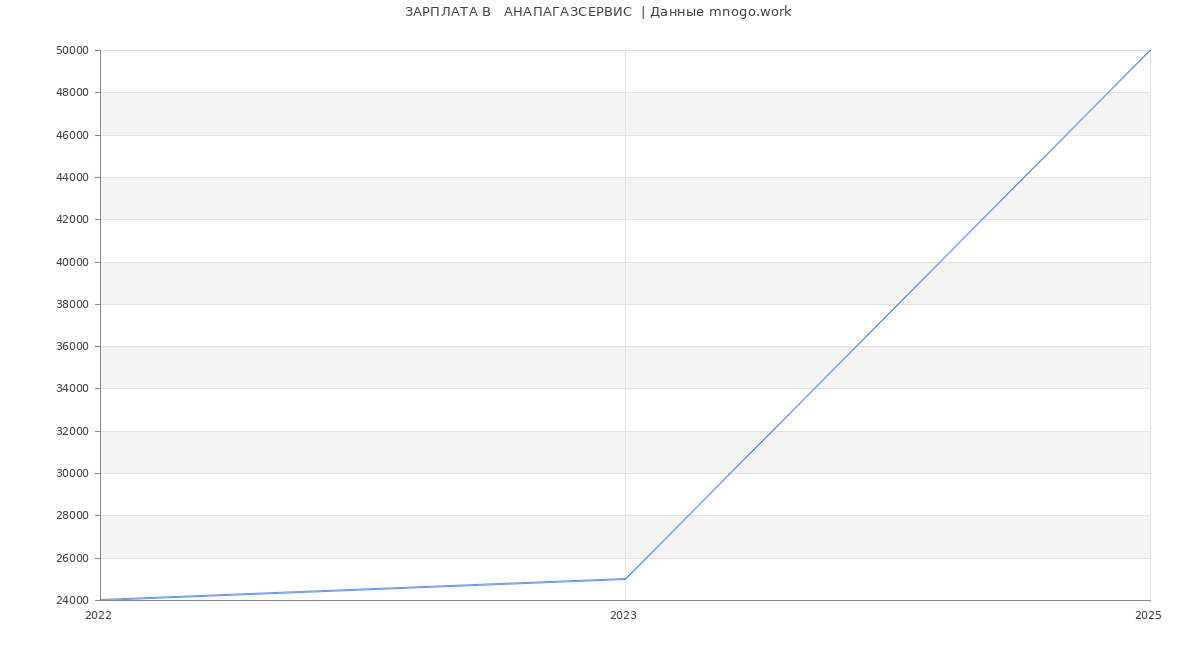Select the 24000 y-axis label
1200x650 pixels.
pos(73,601)
